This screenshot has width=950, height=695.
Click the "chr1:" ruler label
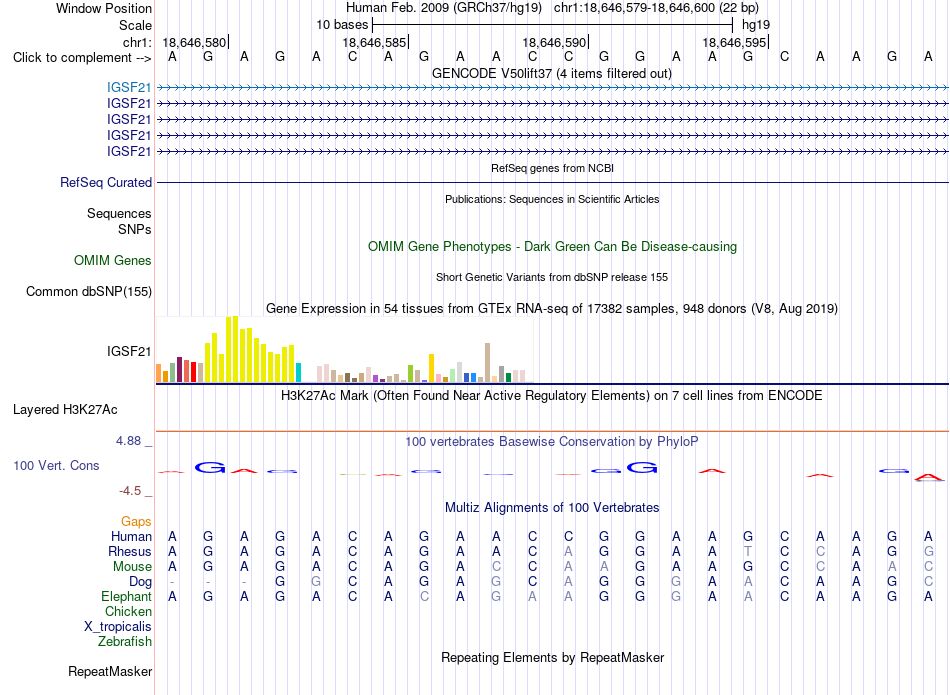[x=138, y=42]
